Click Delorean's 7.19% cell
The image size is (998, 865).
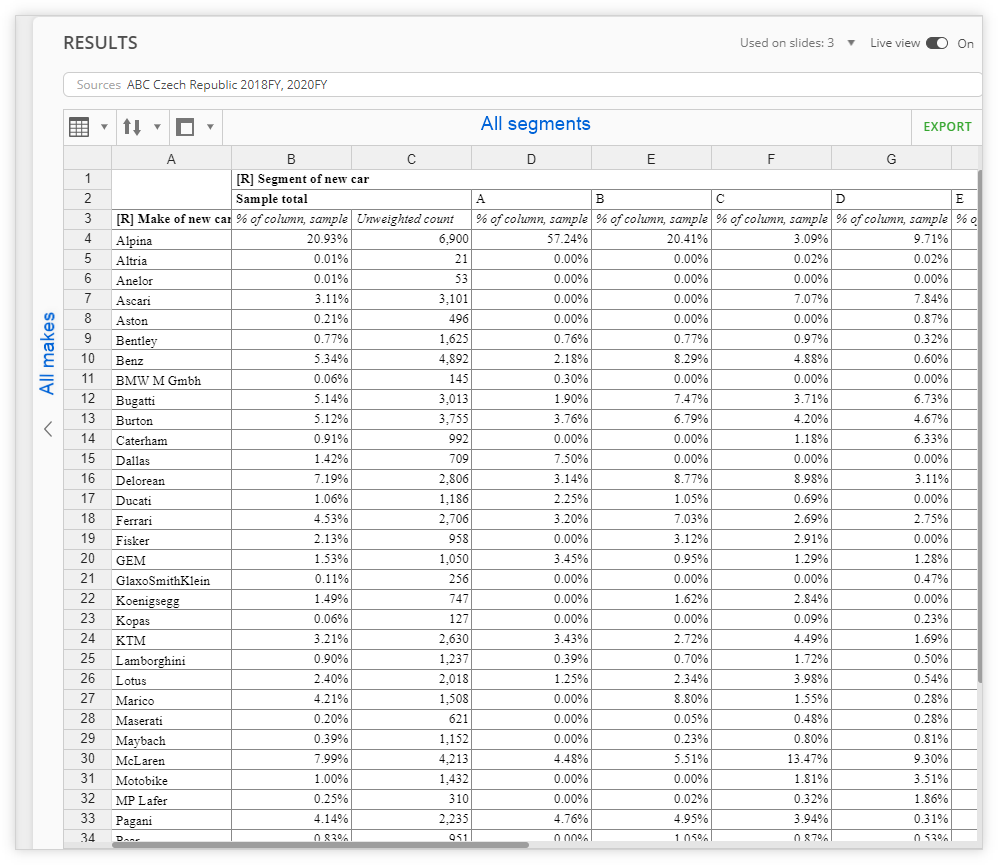coord(291,479)
